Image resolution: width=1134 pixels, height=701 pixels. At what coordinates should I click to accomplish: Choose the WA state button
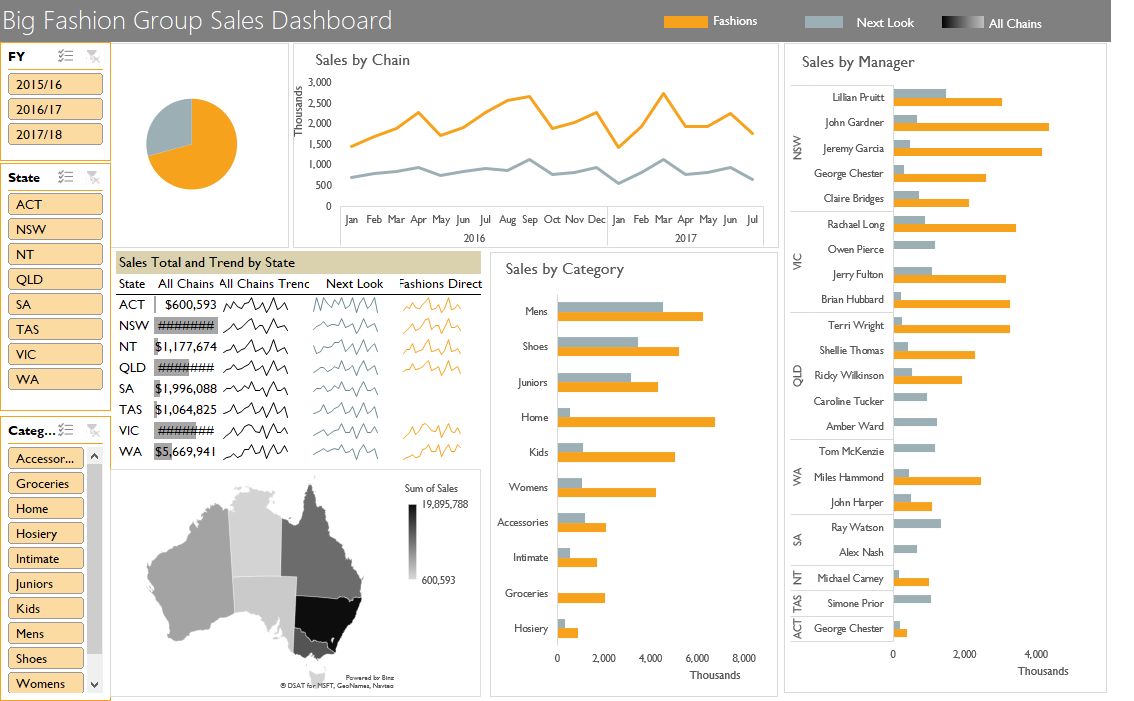click(x=55, y=379)
